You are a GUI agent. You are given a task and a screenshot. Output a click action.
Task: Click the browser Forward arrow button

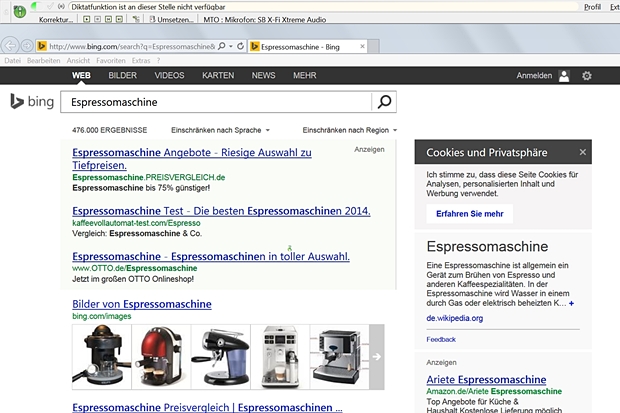coord(27,46)
